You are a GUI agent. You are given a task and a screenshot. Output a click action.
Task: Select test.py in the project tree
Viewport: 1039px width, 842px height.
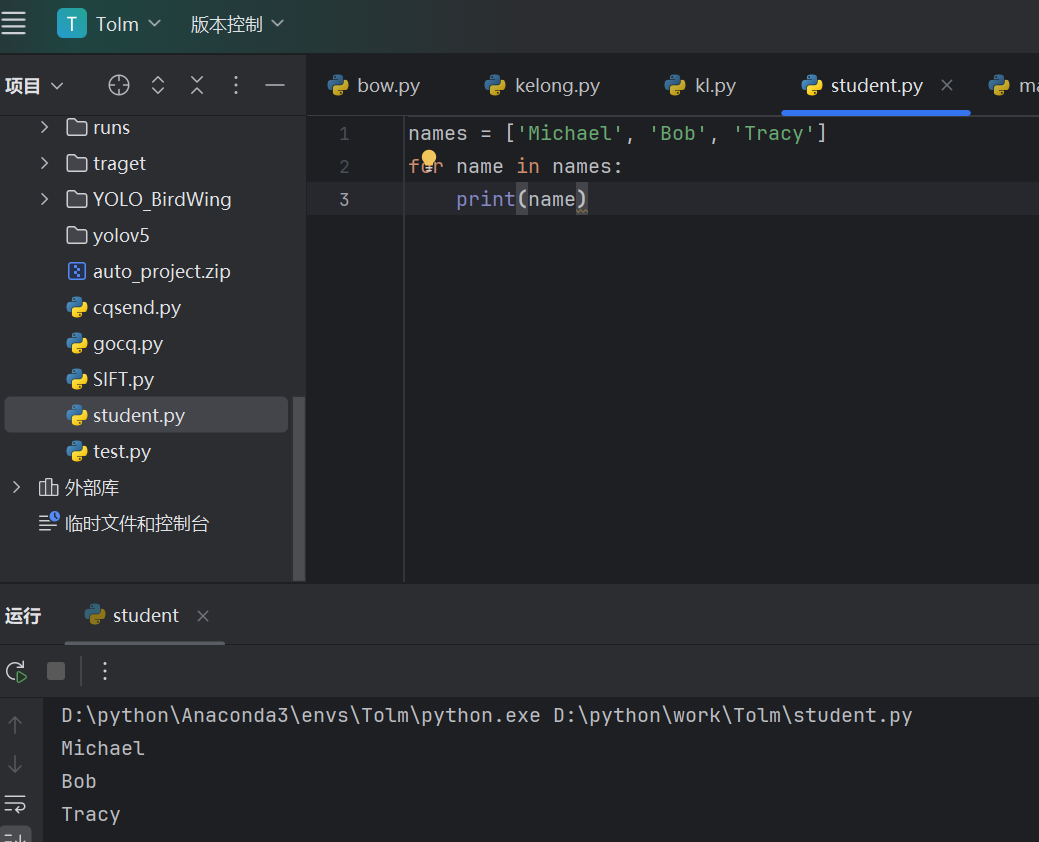[x=121, y=451]
